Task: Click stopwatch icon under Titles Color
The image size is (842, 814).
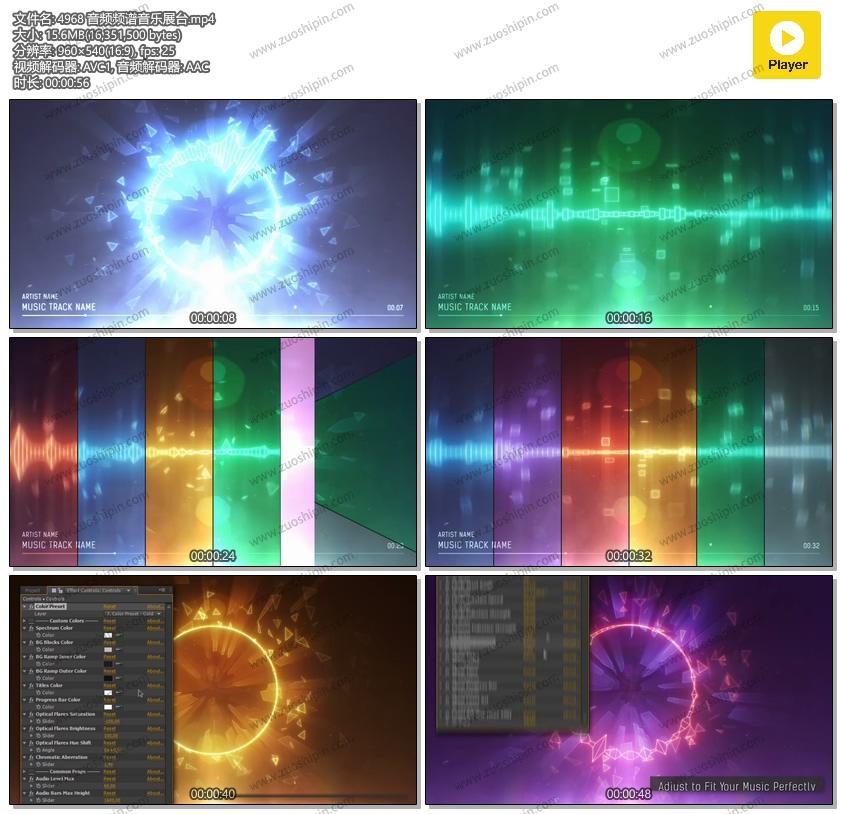Action: (38, 693)
